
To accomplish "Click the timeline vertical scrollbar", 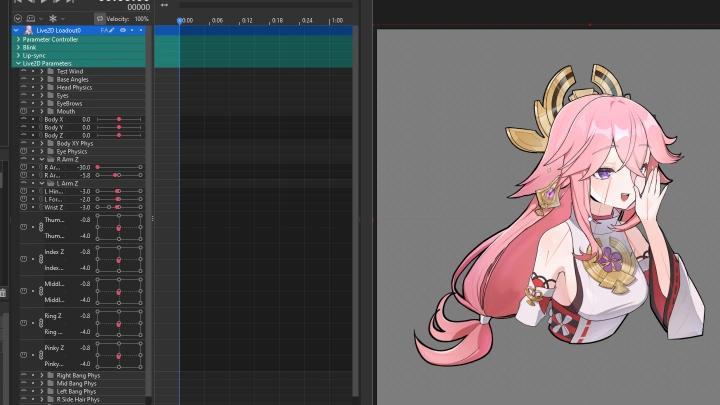I will click(356, 211).
